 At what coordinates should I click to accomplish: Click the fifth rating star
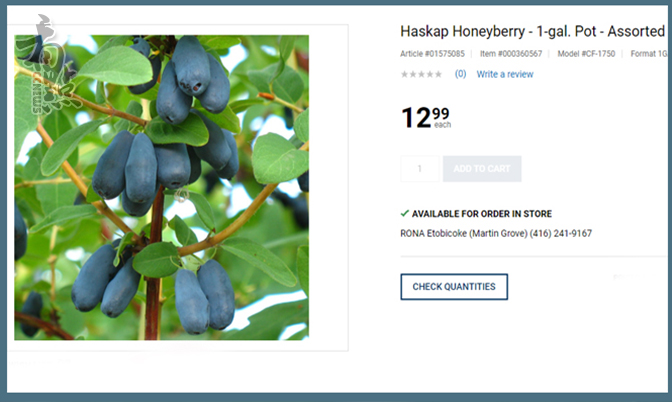[438, 75]
